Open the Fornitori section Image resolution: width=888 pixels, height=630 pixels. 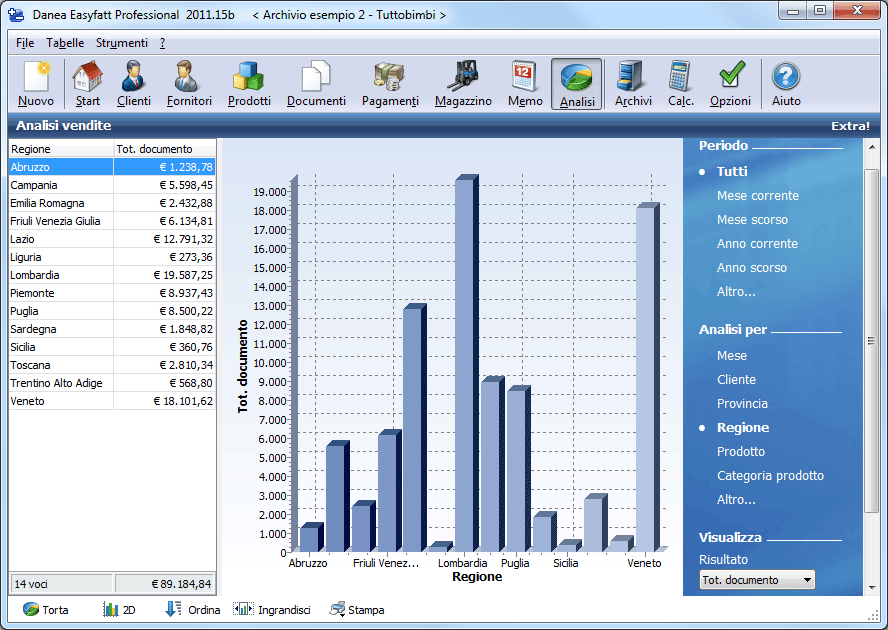pos(189,83)
